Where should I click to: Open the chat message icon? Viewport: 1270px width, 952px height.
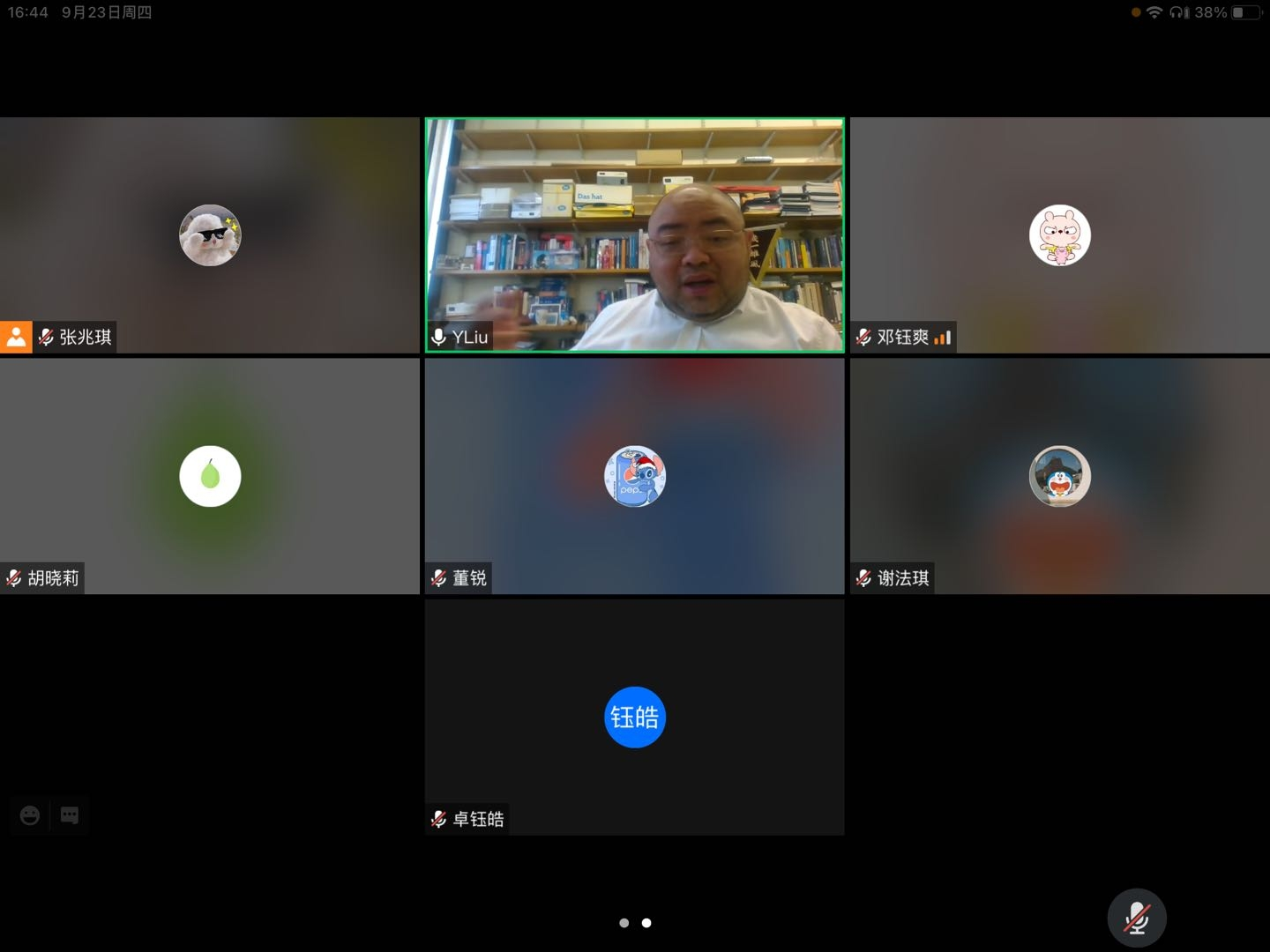pyautogui.click(x=70, y=815)
